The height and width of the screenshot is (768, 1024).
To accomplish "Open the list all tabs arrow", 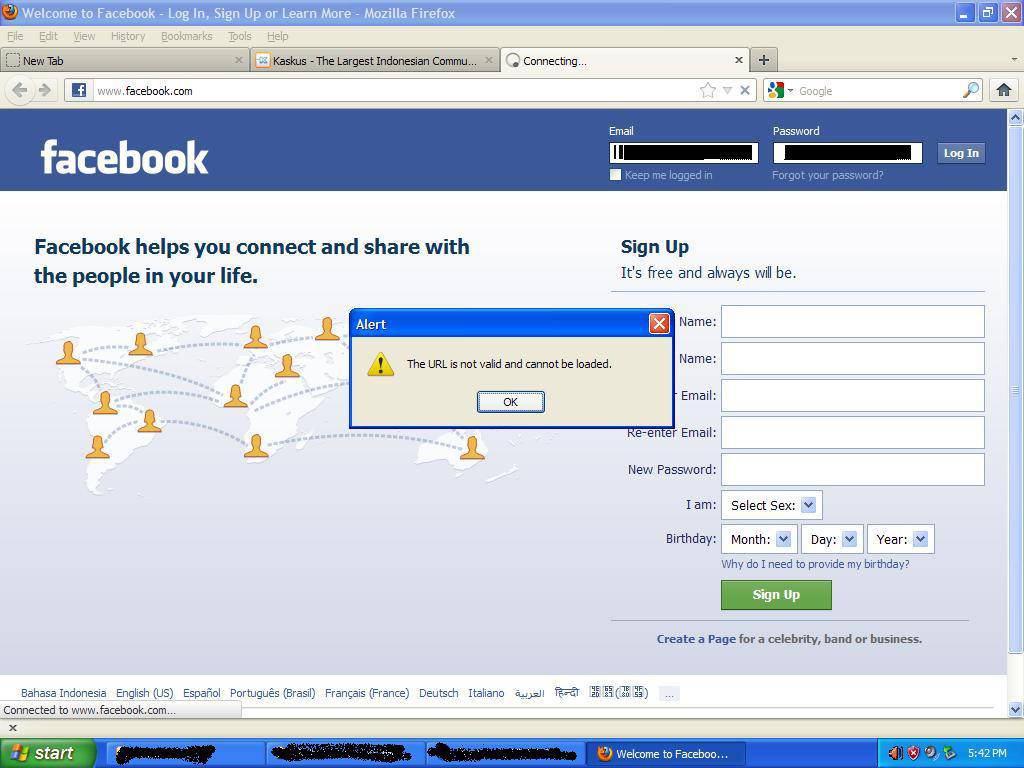I will tap(1014, 60).
